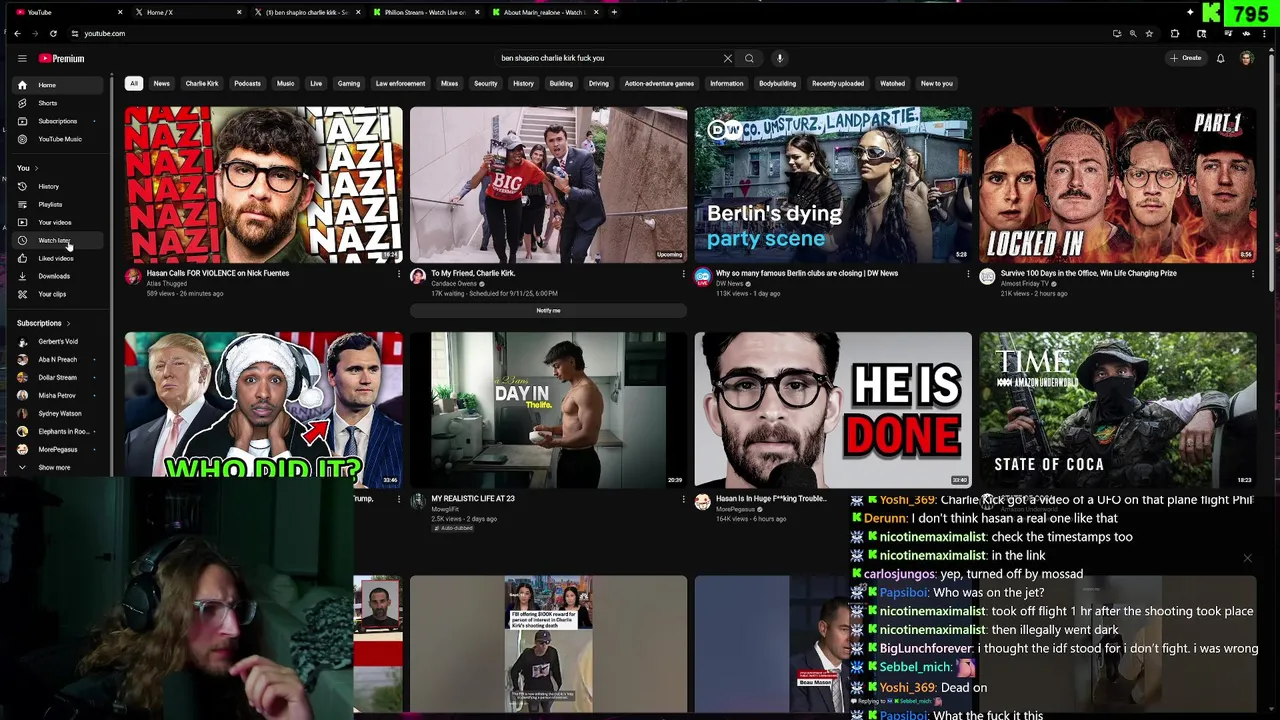Viewport: 1280px width, 720px height.
Task: Select the Law enforcement filter chip
Action: (x=400, y=83)
